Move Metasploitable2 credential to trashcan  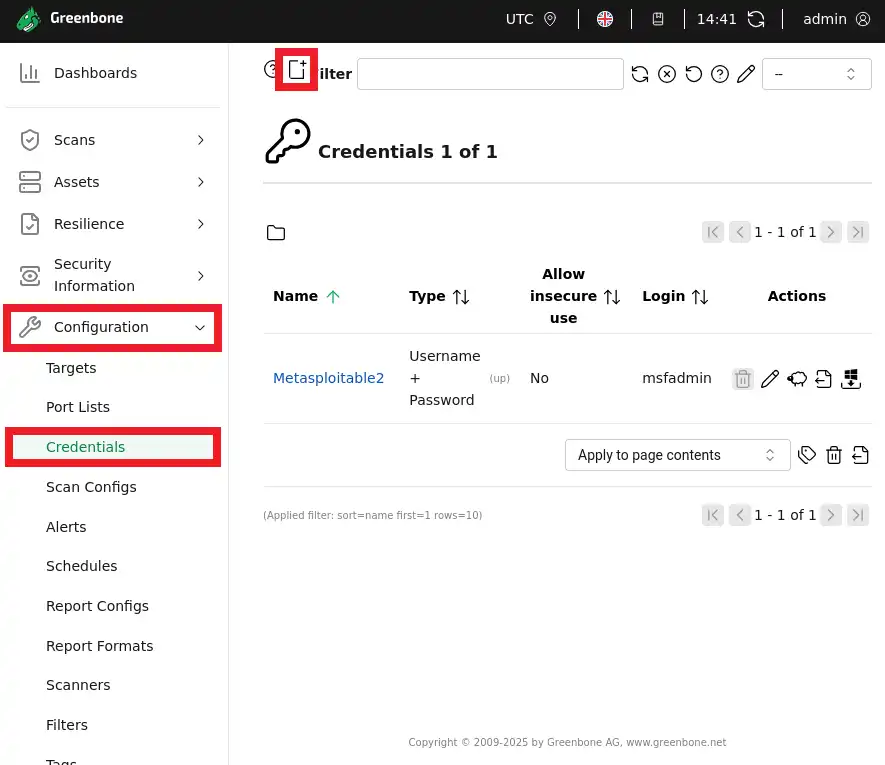click(742, 379)
